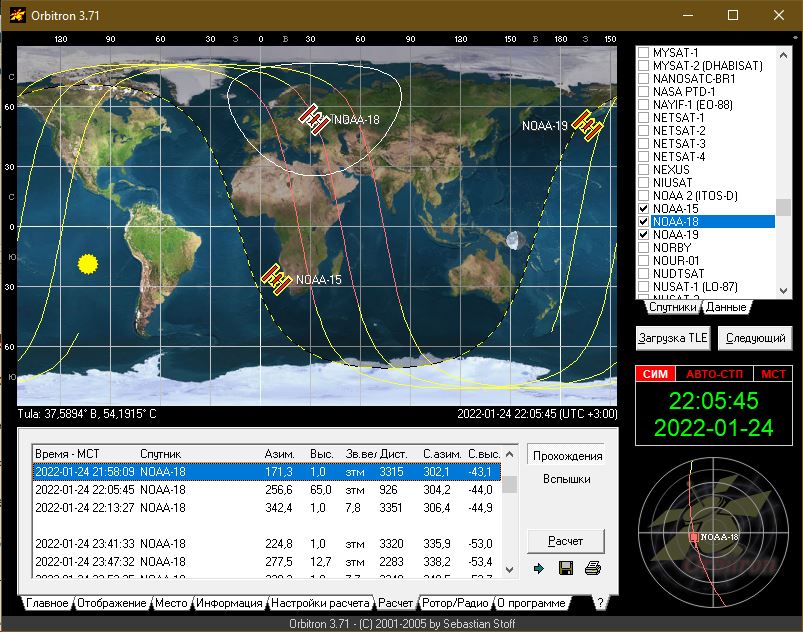
Task: Toggle the MYSAT-1 checkbox
Action: (x=644, y=53)
